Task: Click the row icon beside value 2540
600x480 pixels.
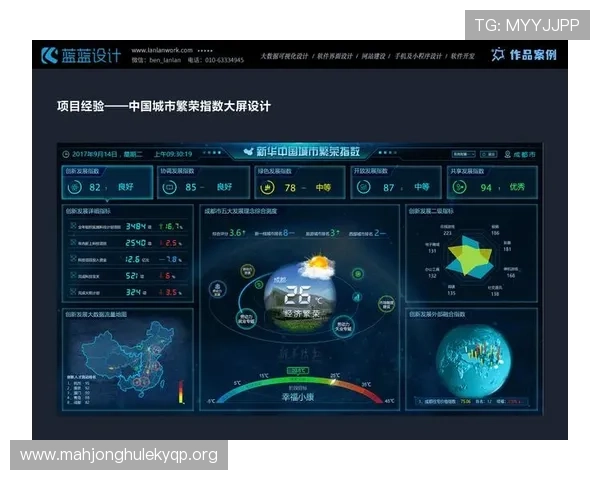Action: [x=73, y=242]
